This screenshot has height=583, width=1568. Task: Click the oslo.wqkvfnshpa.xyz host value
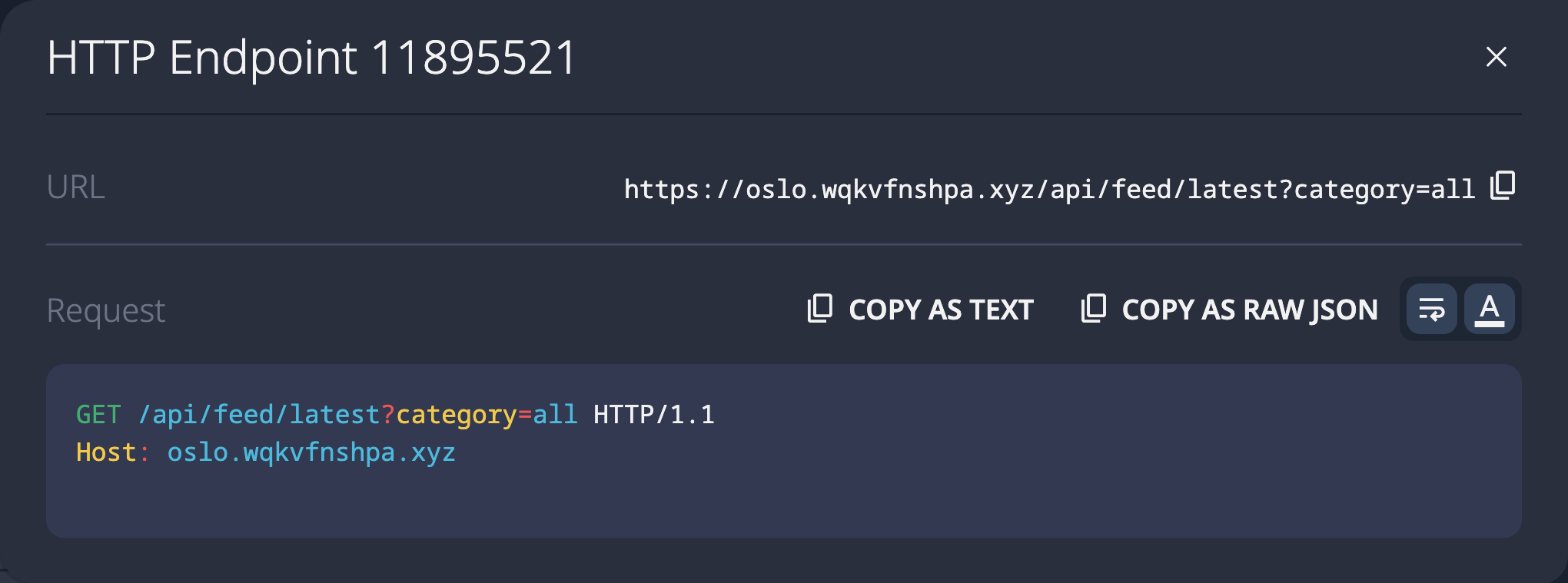coord(311,452)
